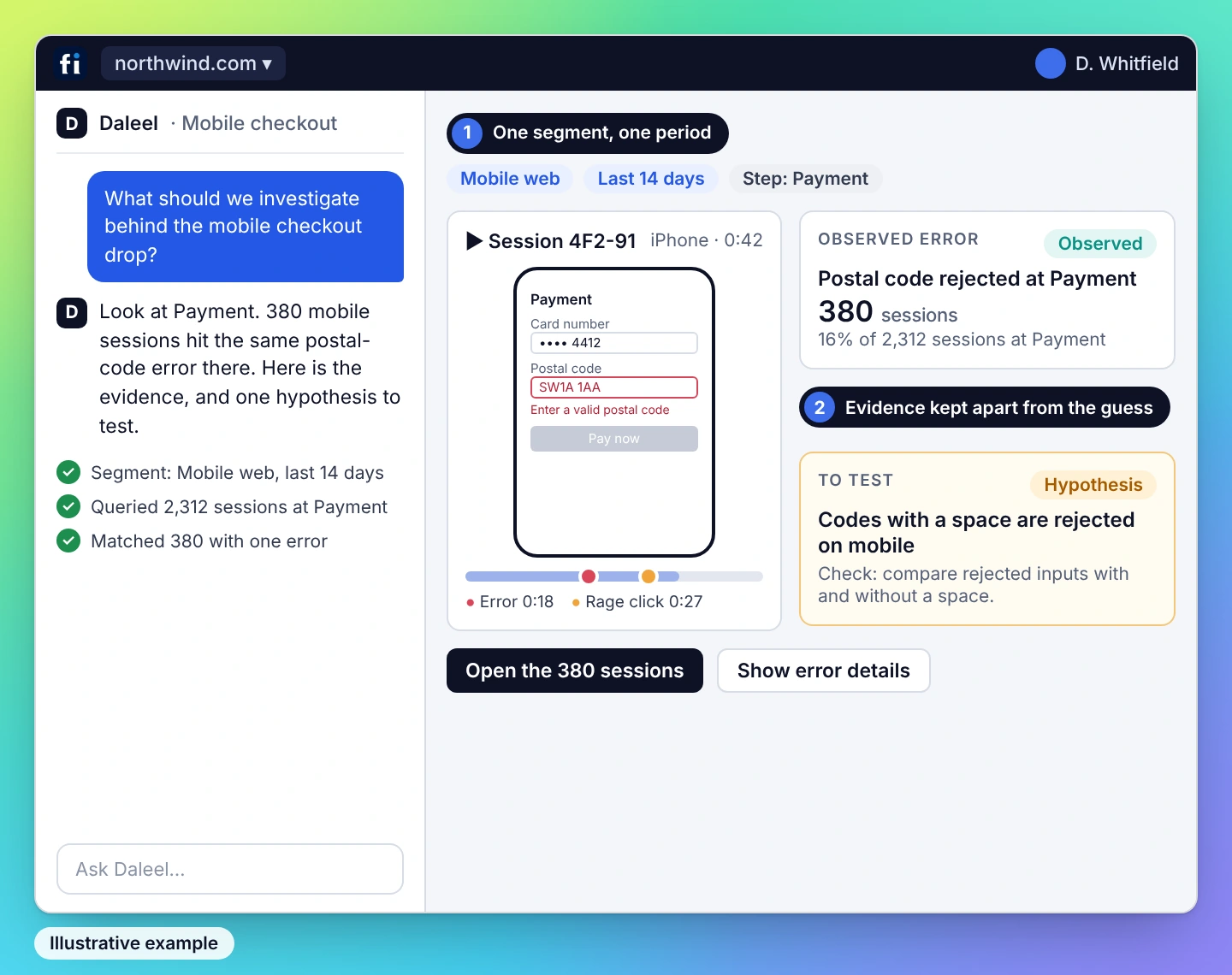
Task: Click the blue user avatar circle
Action: 1050,63
